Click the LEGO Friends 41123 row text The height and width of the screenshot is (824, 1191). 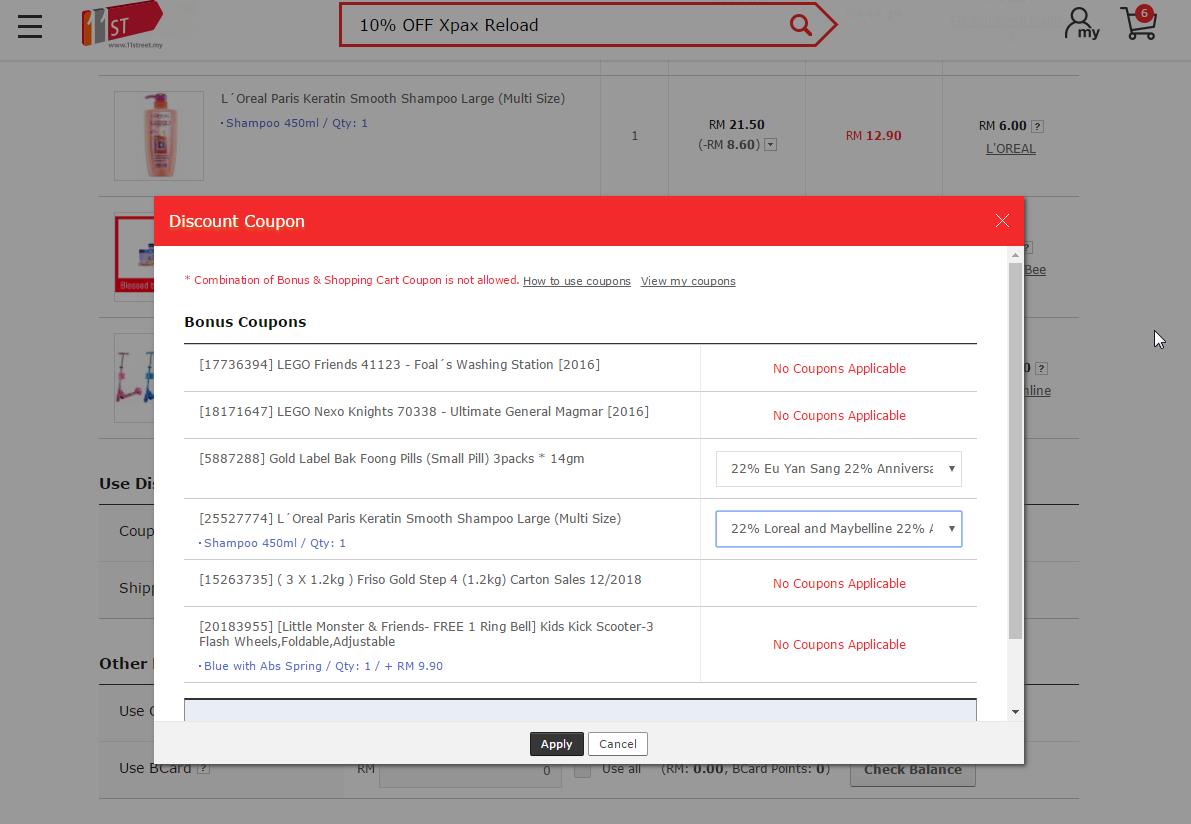tap(400, 365)
